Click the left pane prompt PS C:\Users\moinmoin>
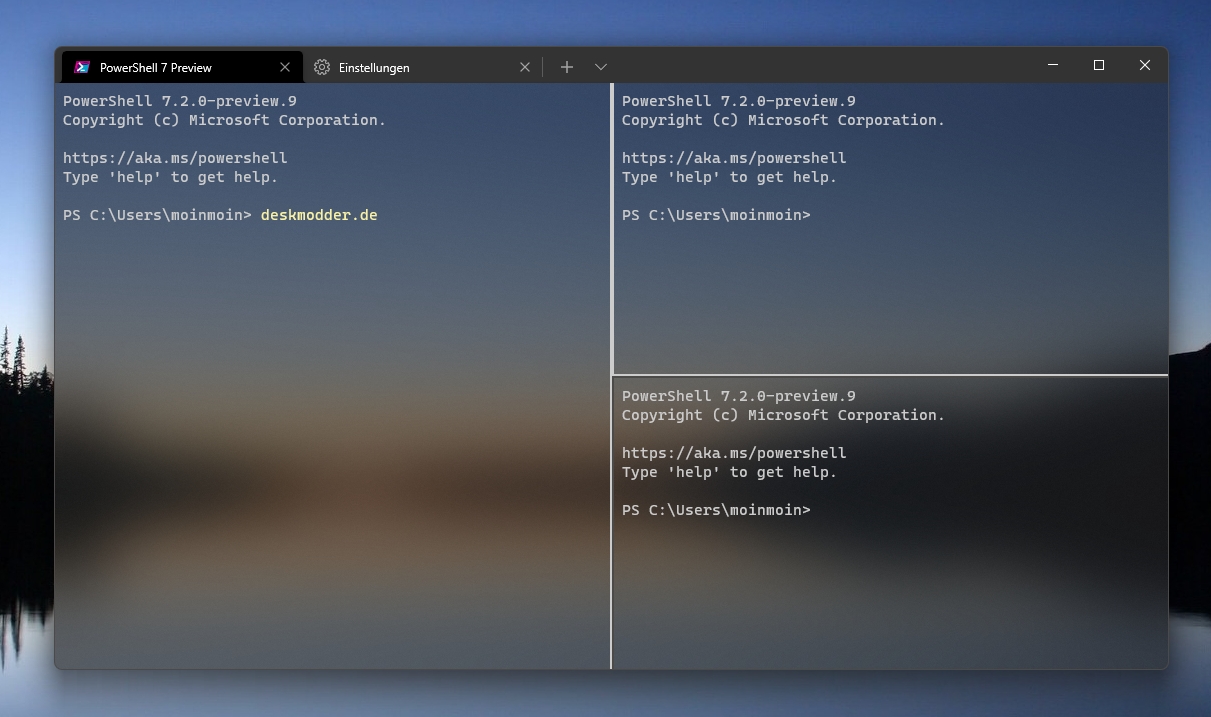1211x717 pixels. click(x=157, y=215)
